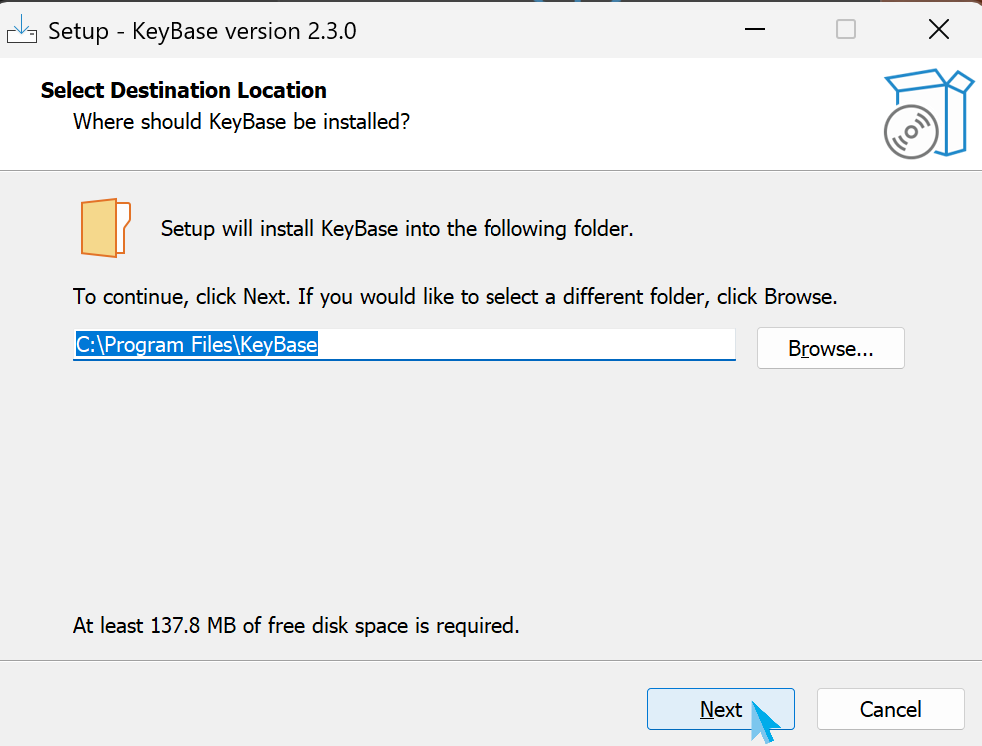Click the 'Setup will install KeyBase' message
The image size is (982, 746).
397,228
